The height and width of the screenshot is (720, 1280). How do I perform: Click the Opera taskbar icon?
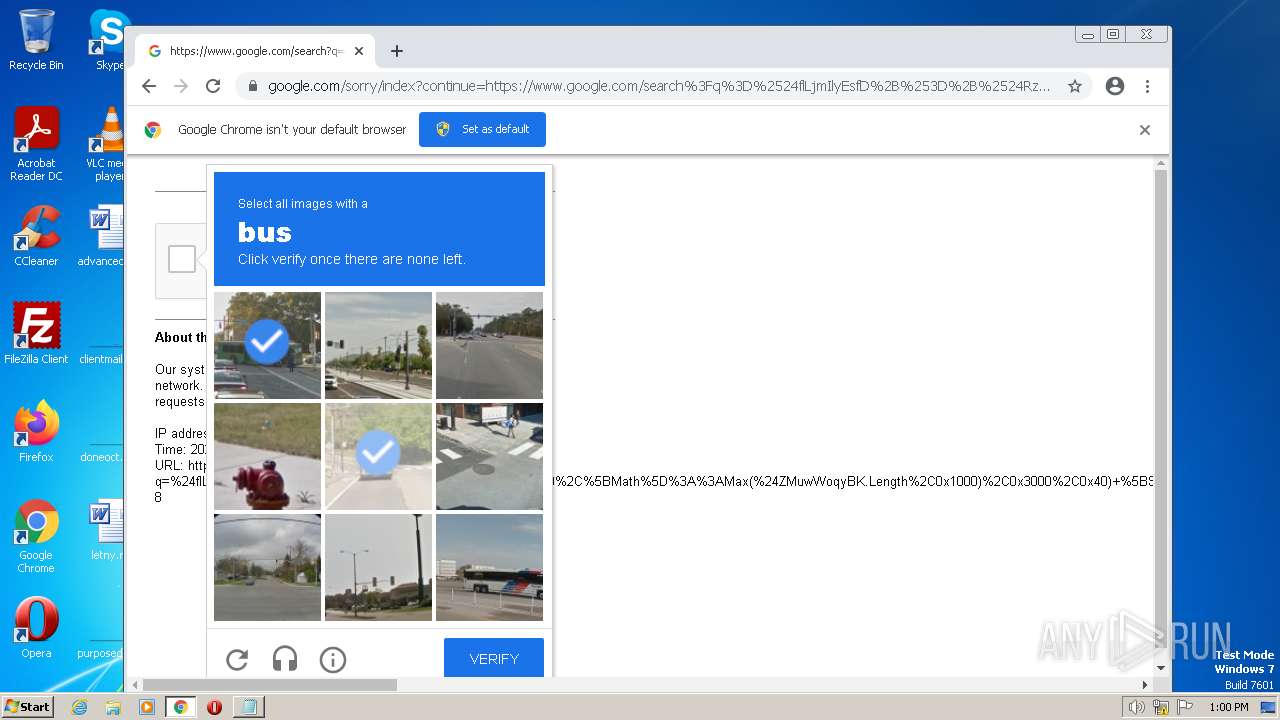click(x=214, y=707)
